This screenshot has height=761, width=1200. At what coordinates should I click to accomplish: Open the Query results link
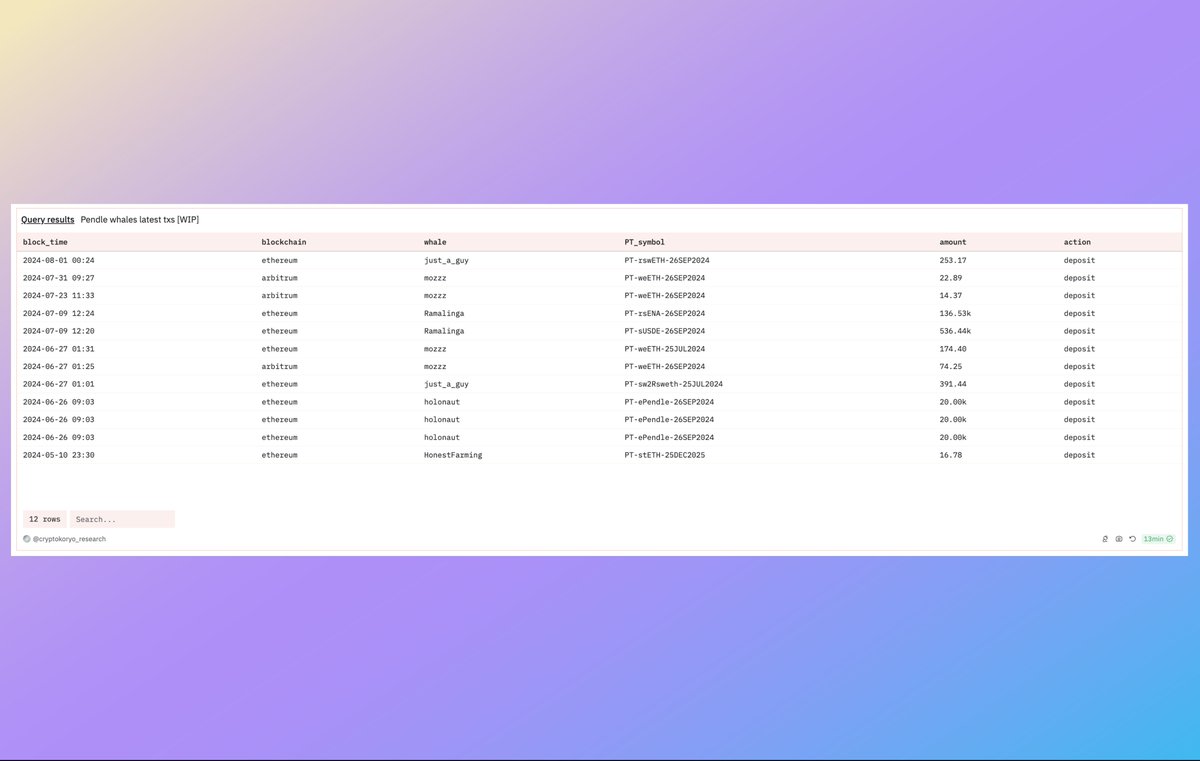pos(47,219)
